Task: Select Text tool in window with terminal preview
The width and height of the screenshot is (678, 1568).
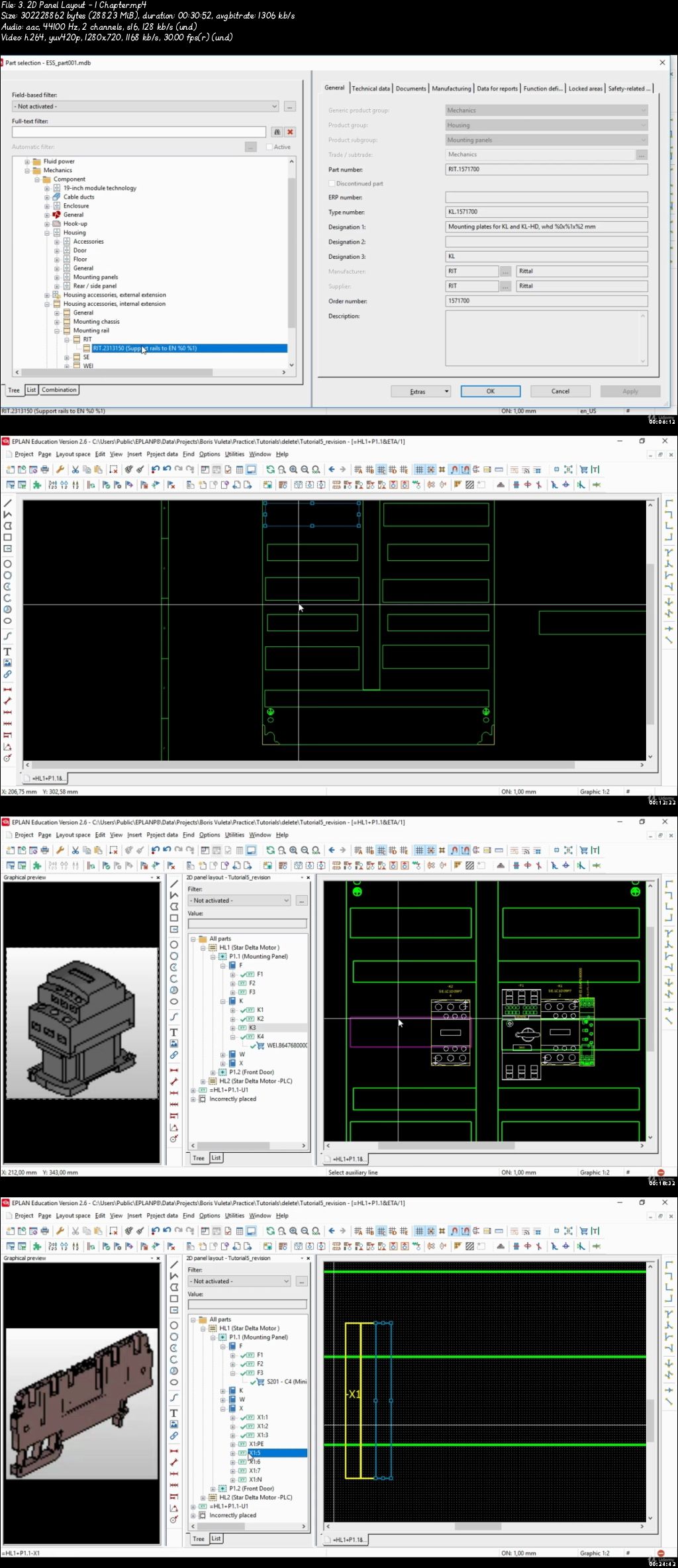Action: click(174, 1413)
